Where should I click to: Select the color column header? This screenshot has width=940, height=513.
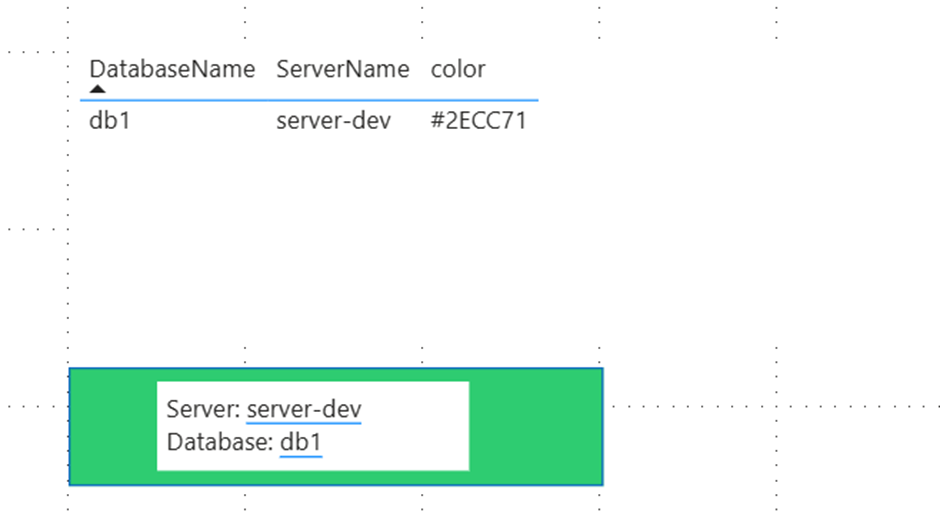[458, 69]
